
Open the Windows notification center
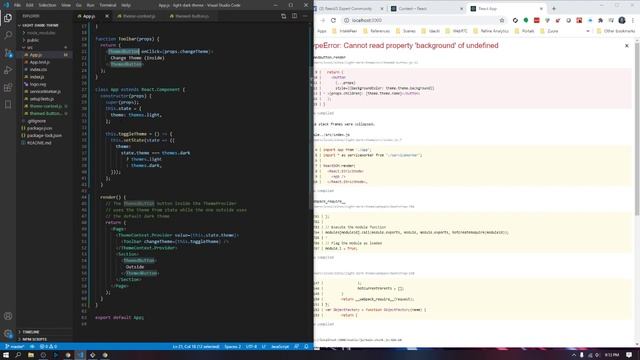[629, 355]
